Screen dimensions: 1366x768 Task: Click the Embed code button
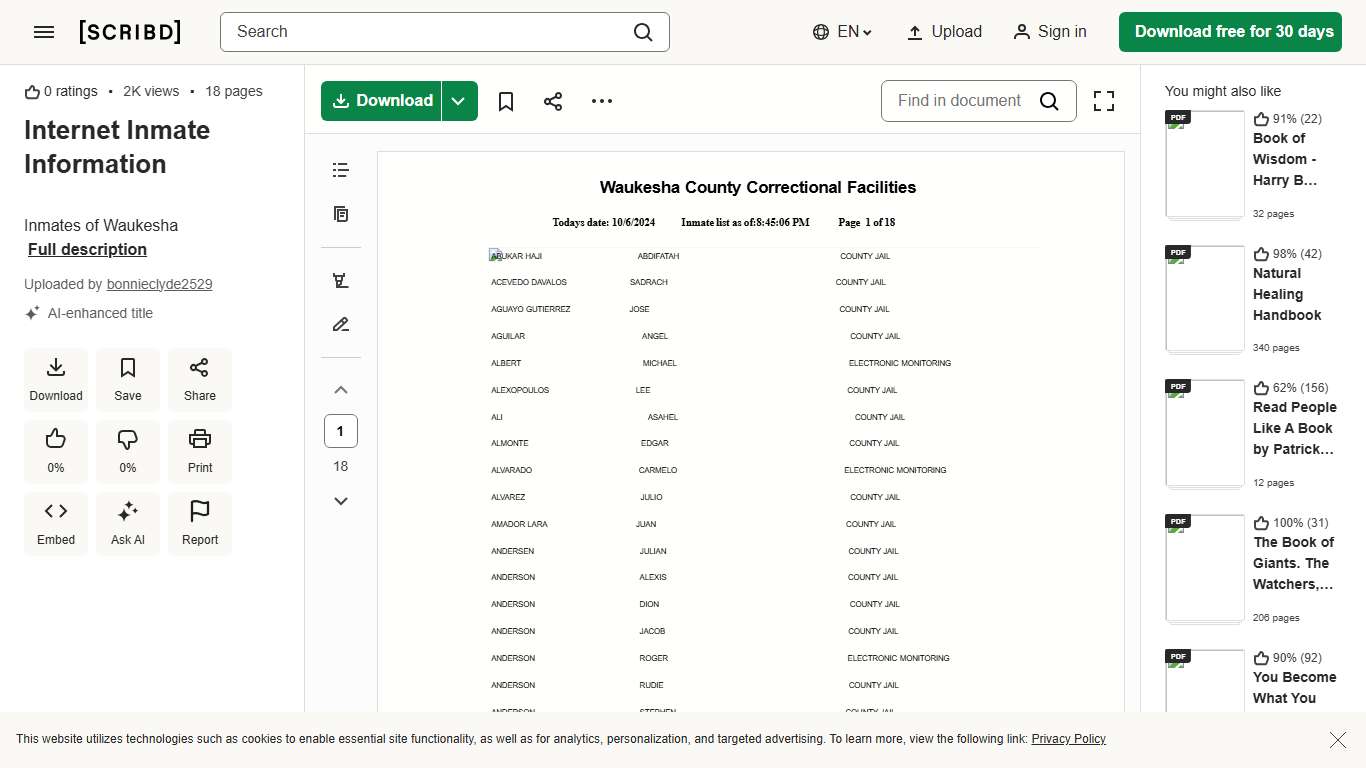coord(56,523)
